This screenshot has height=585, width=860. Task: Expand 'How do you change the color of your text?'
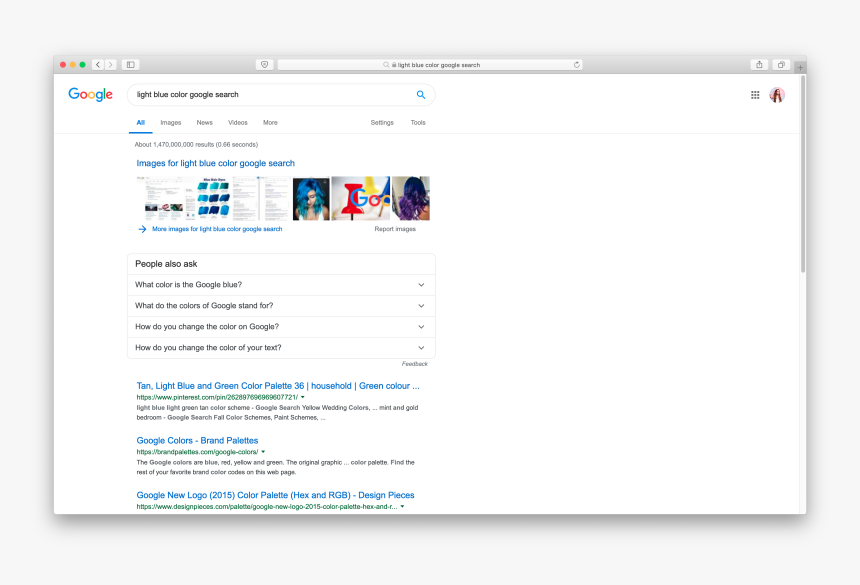pyautogui.click(x=281, y=348)
